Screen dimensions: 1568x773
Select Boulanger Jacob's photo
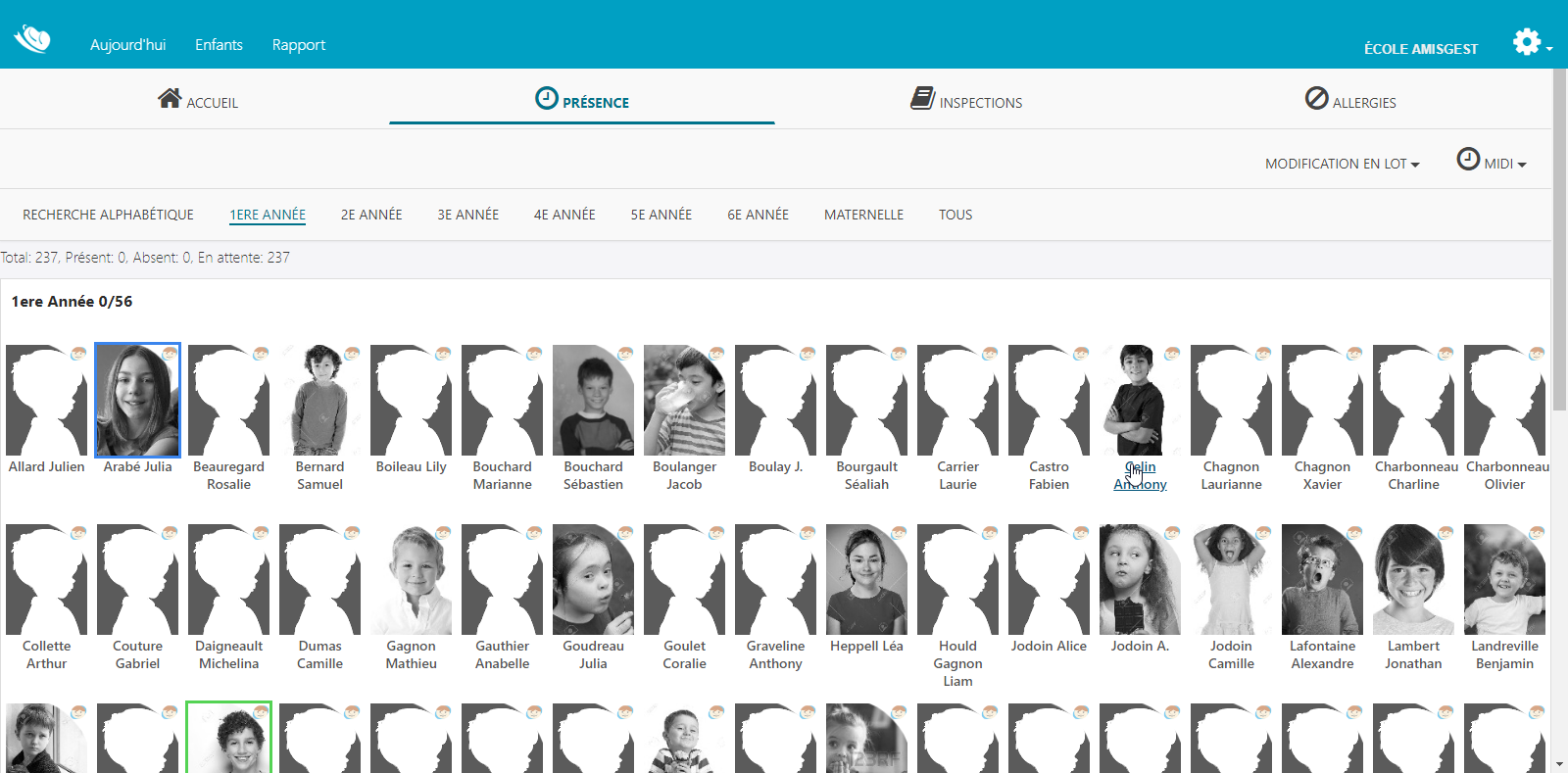(684, 400)
